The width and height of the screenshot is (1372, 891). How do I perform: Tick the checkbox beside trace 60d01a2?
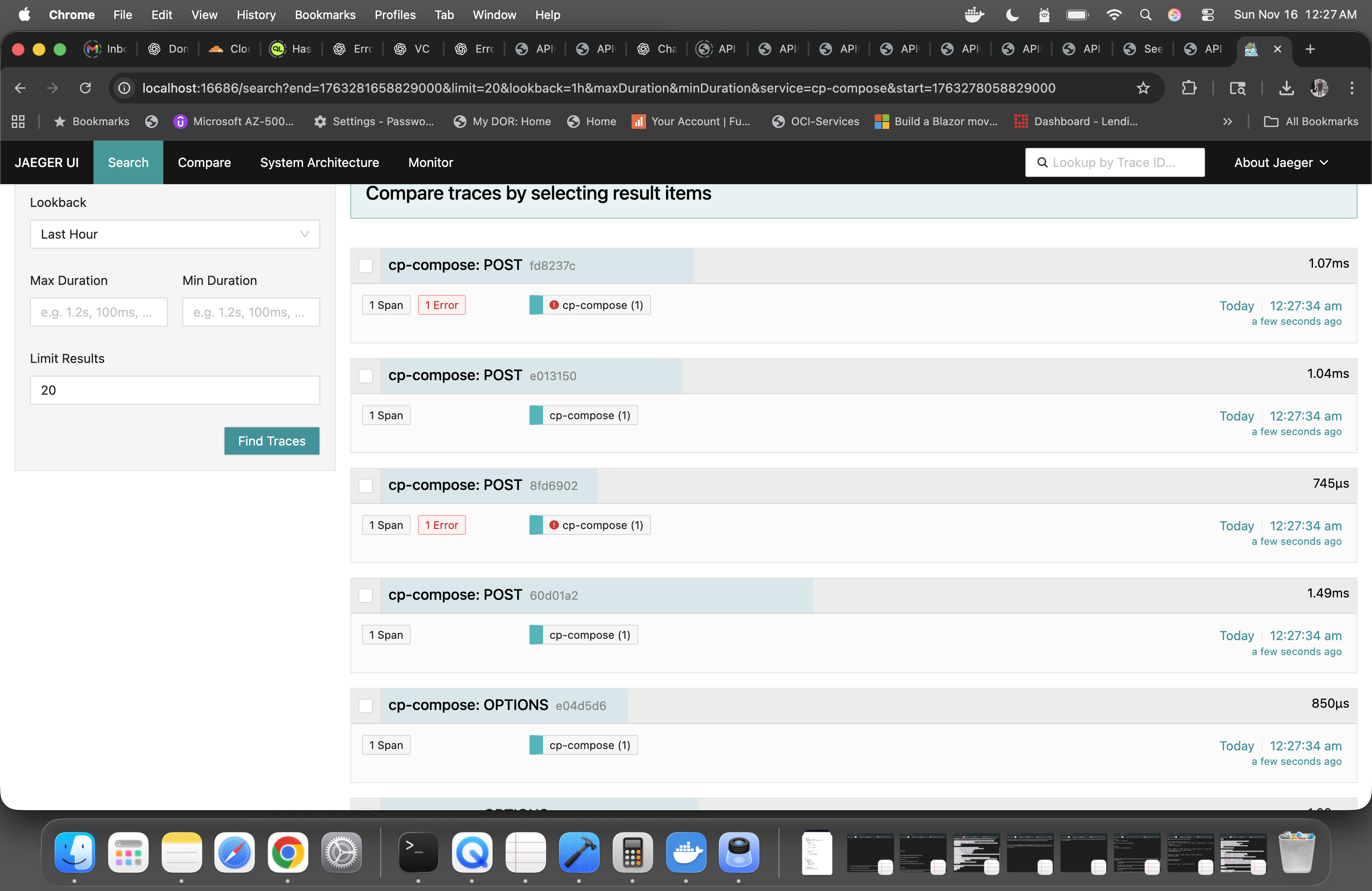pyautogui.click(x=366, y=595)
